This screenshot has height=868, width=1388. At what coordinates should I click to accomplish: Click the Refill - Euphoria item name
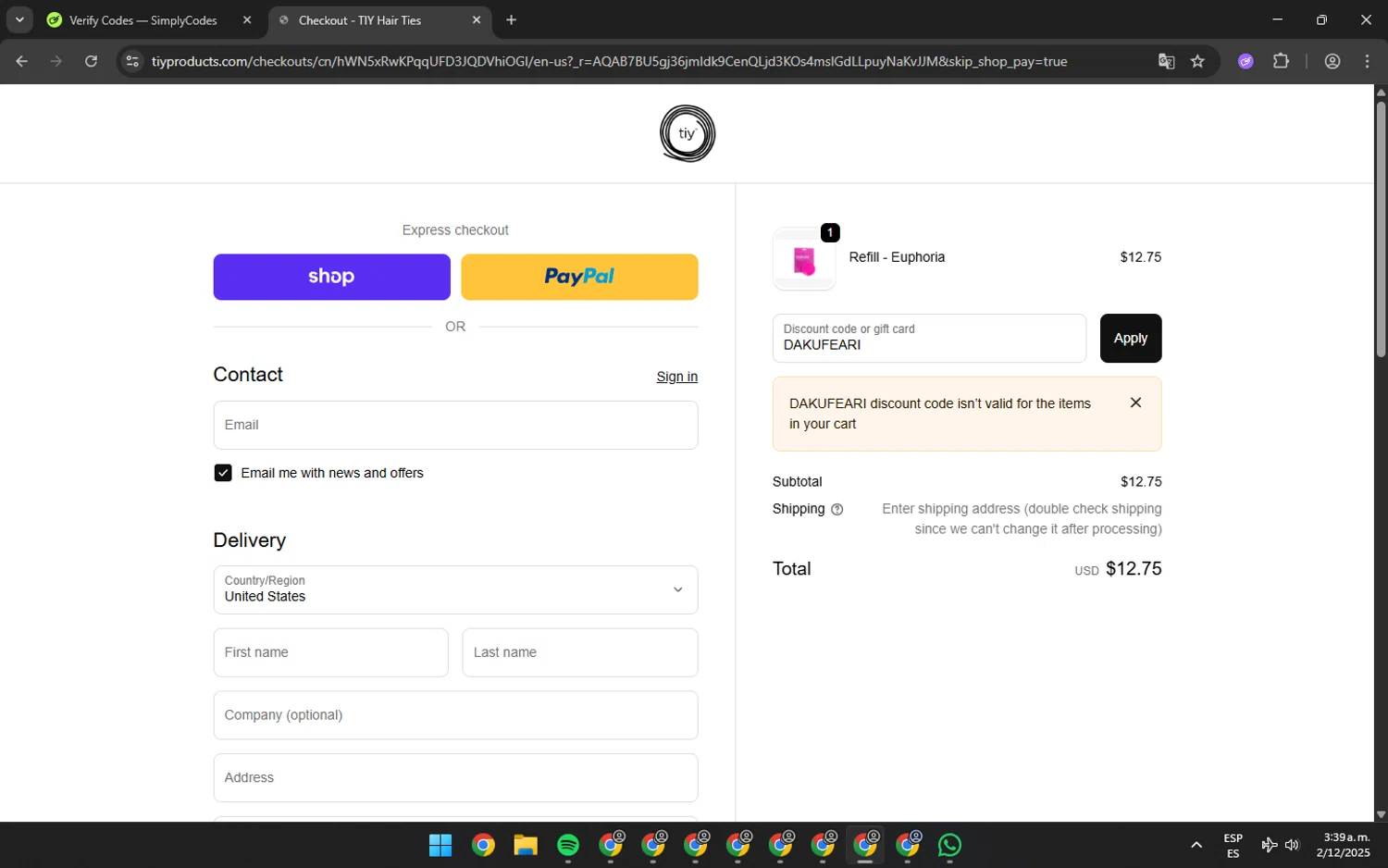click(897, 257)
